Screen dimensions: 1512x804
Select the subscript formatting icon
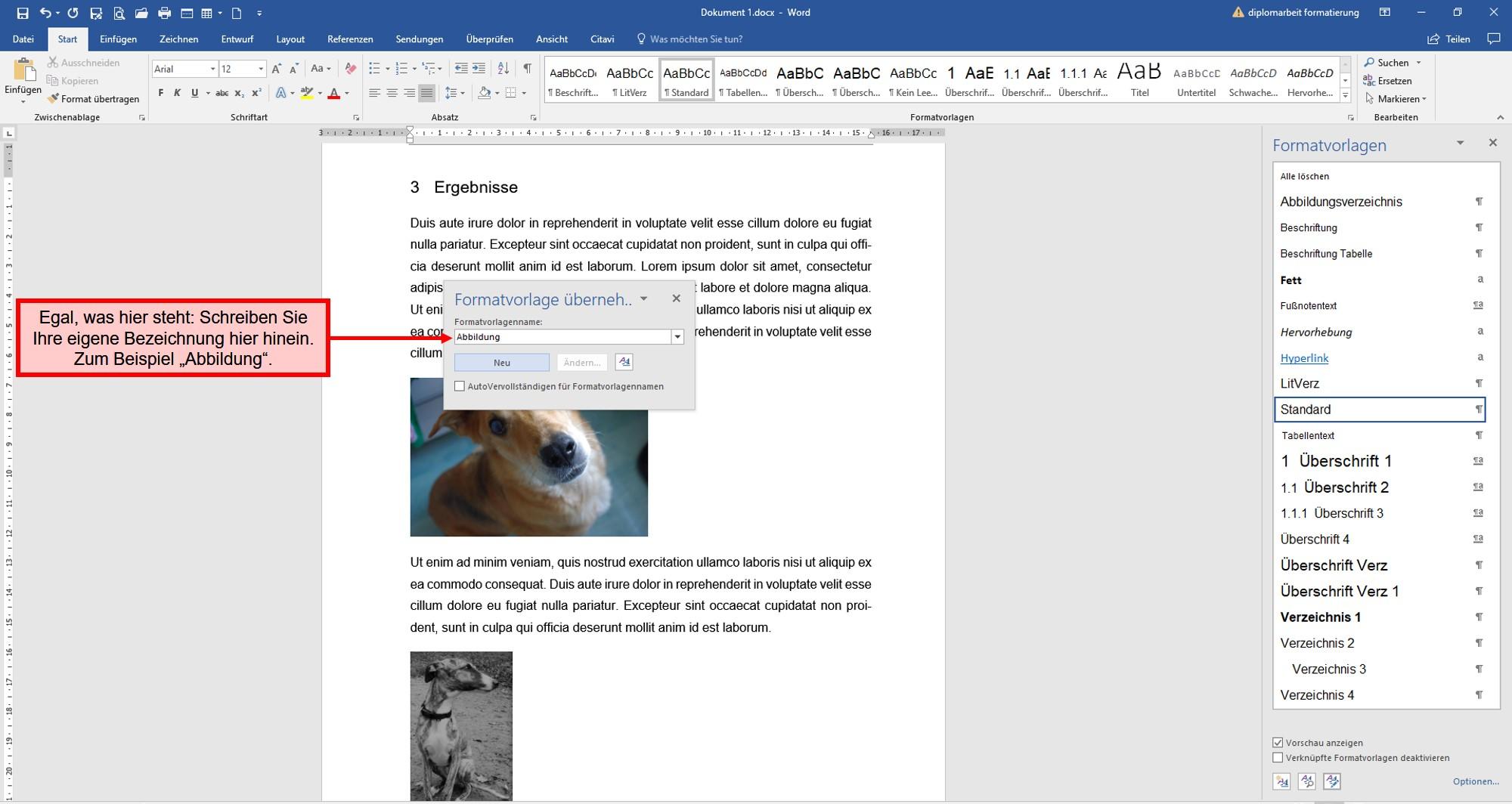tap(240, 92)
